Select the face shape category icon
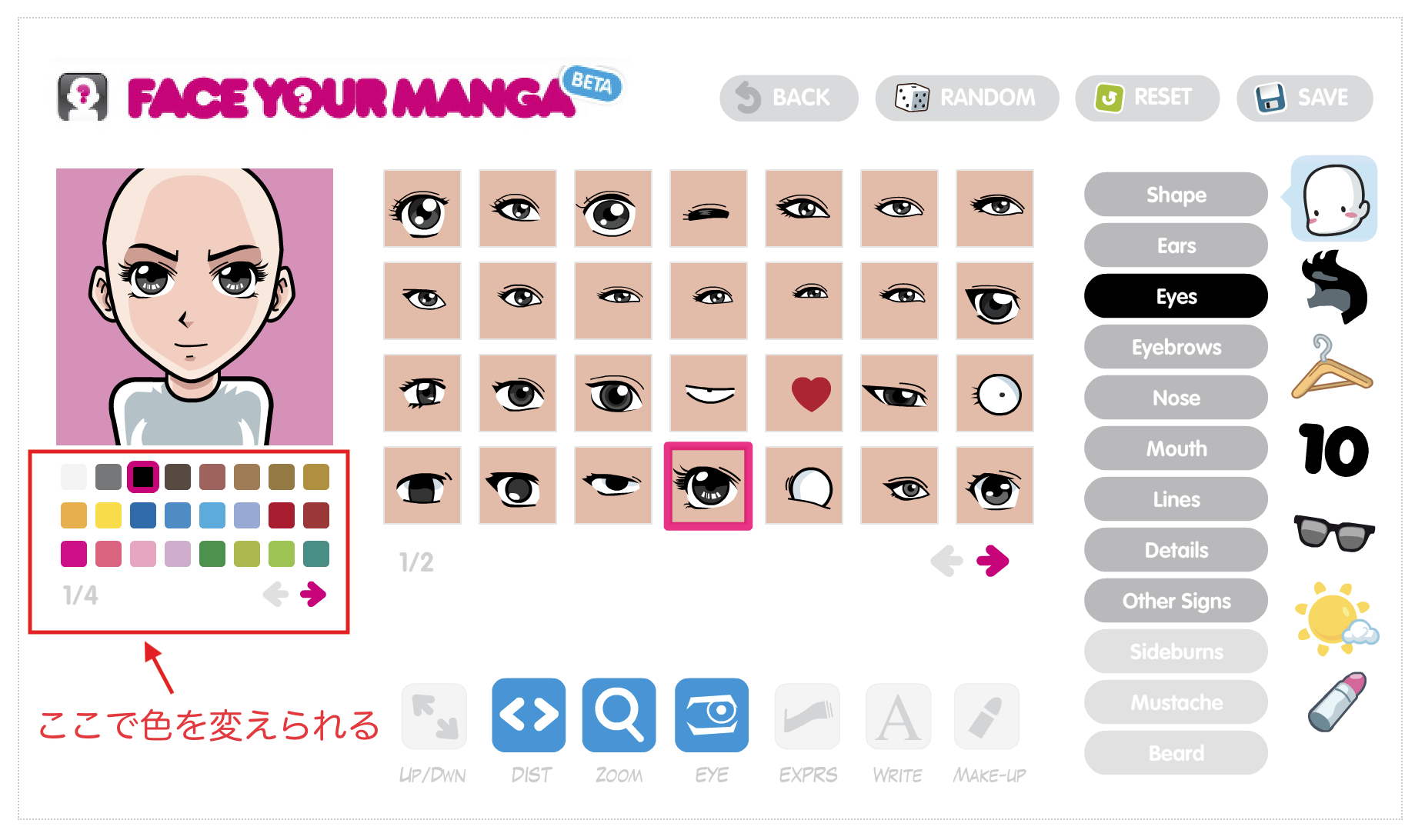 point(1334,198)
